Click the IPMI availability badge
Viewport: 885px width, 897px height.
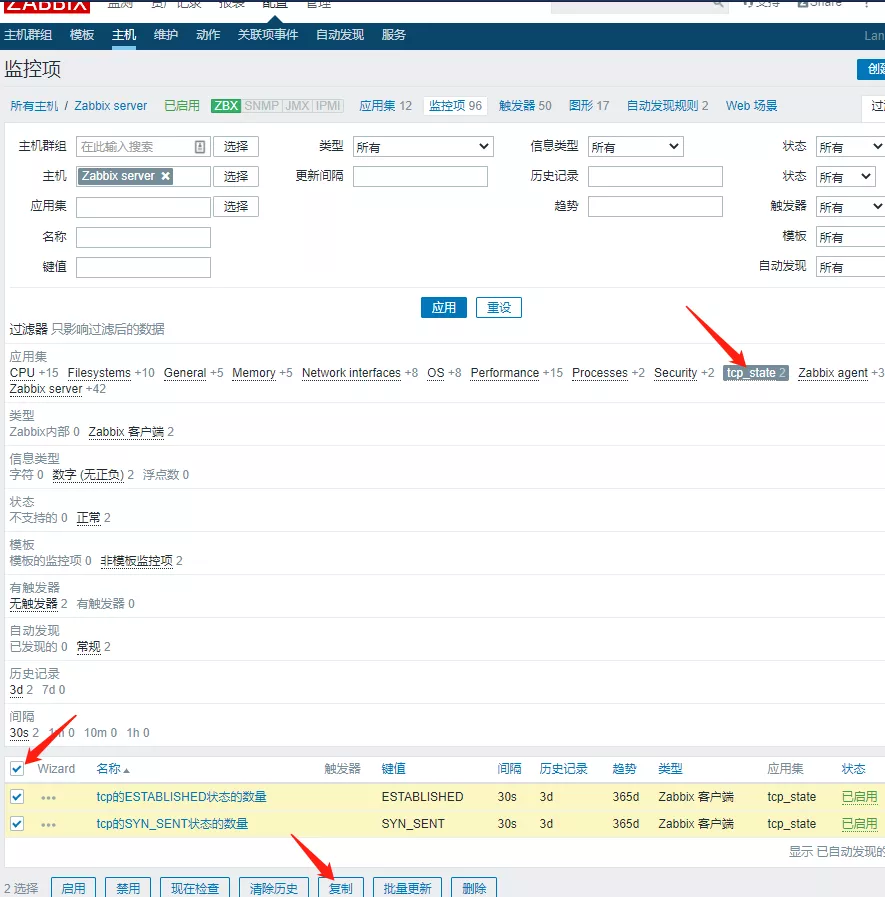(x=328, y=106)
